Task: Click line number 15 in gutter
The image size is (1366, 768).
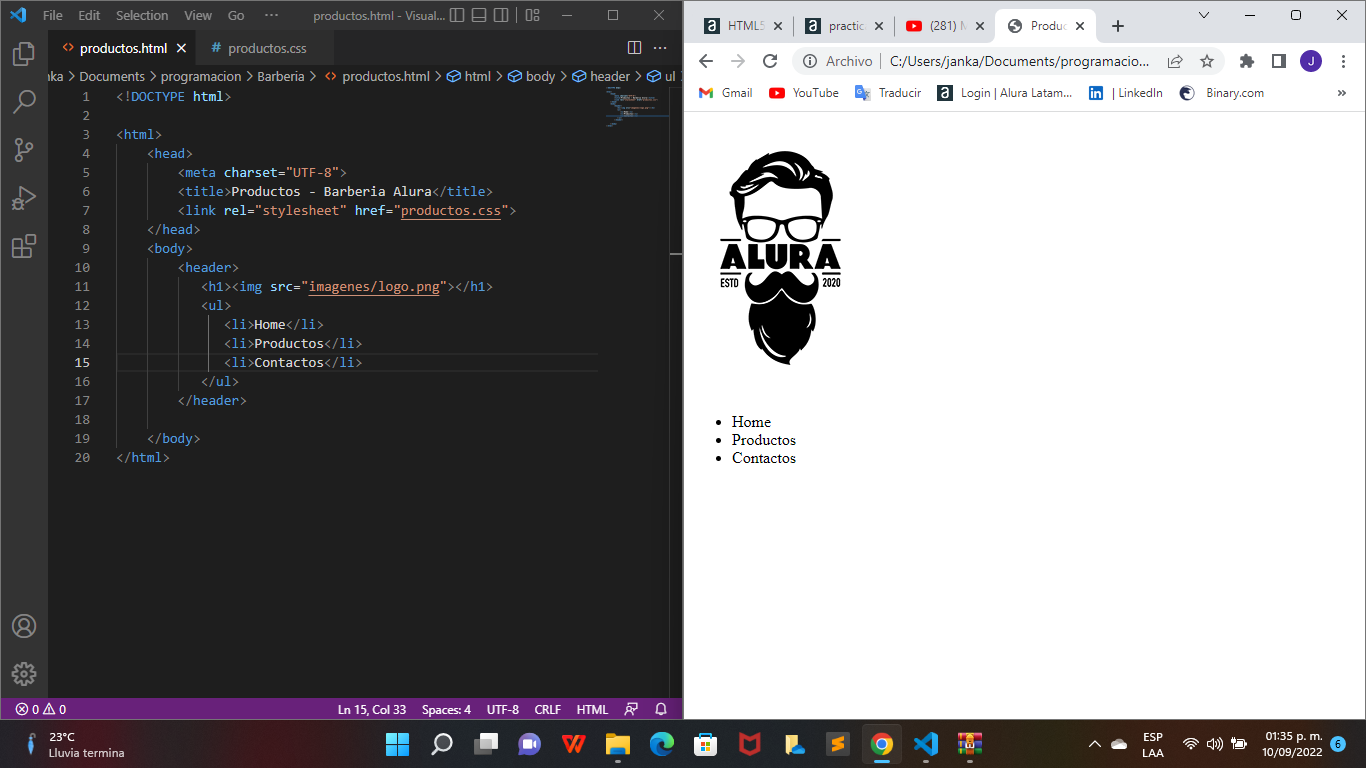Action: [x=82, y=362]
